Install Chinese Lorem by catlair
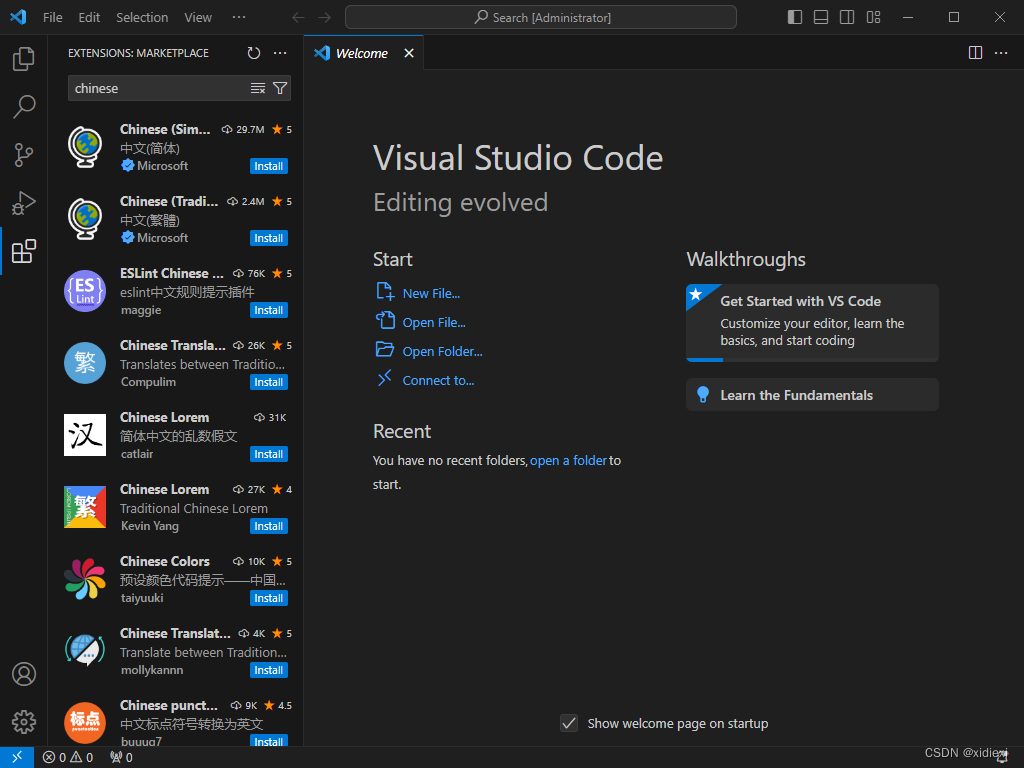The image size is (1024, 768). click(x=269, y=454)
